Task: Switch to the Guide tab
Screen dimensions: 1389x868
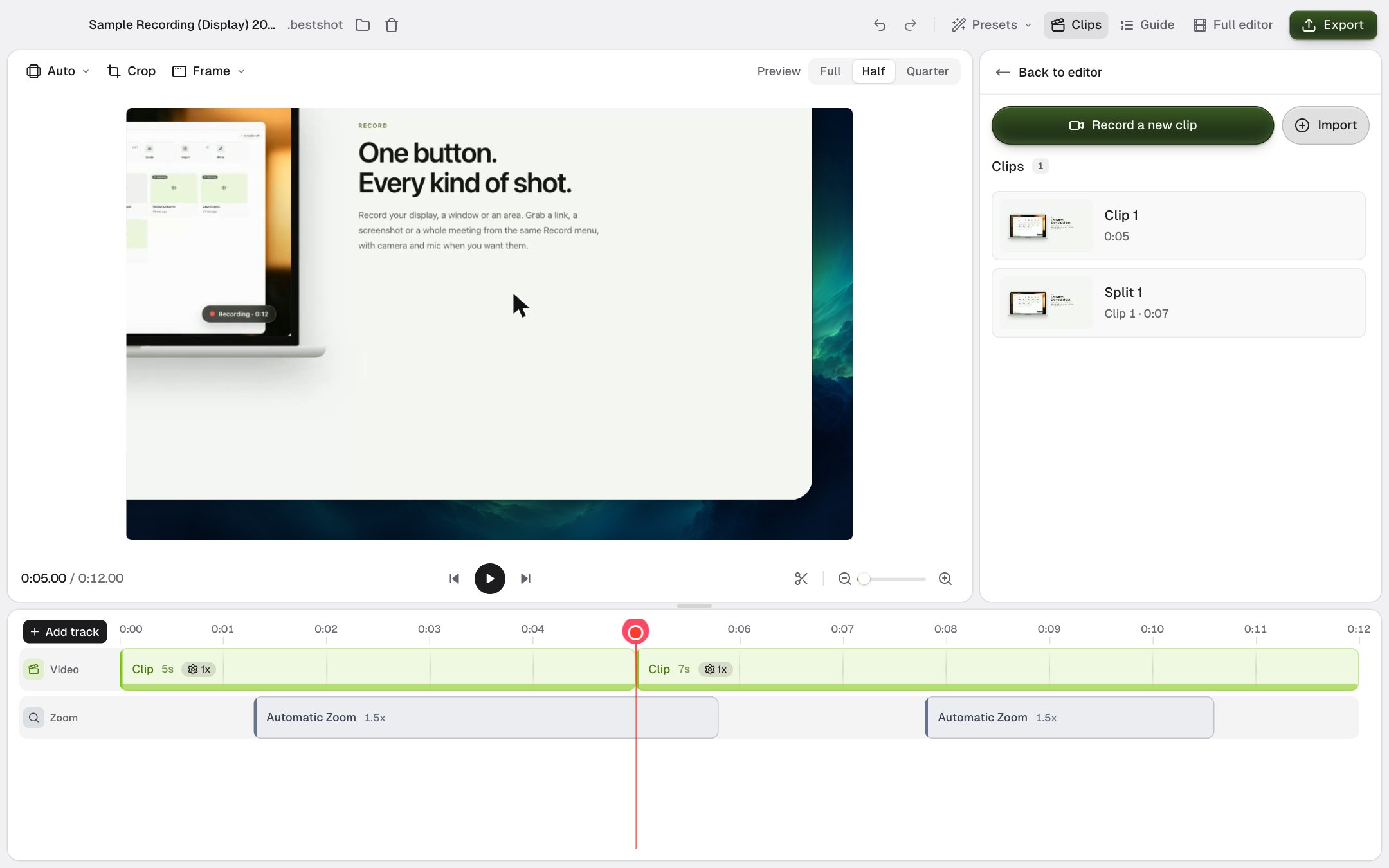Action: point(1147,25)
